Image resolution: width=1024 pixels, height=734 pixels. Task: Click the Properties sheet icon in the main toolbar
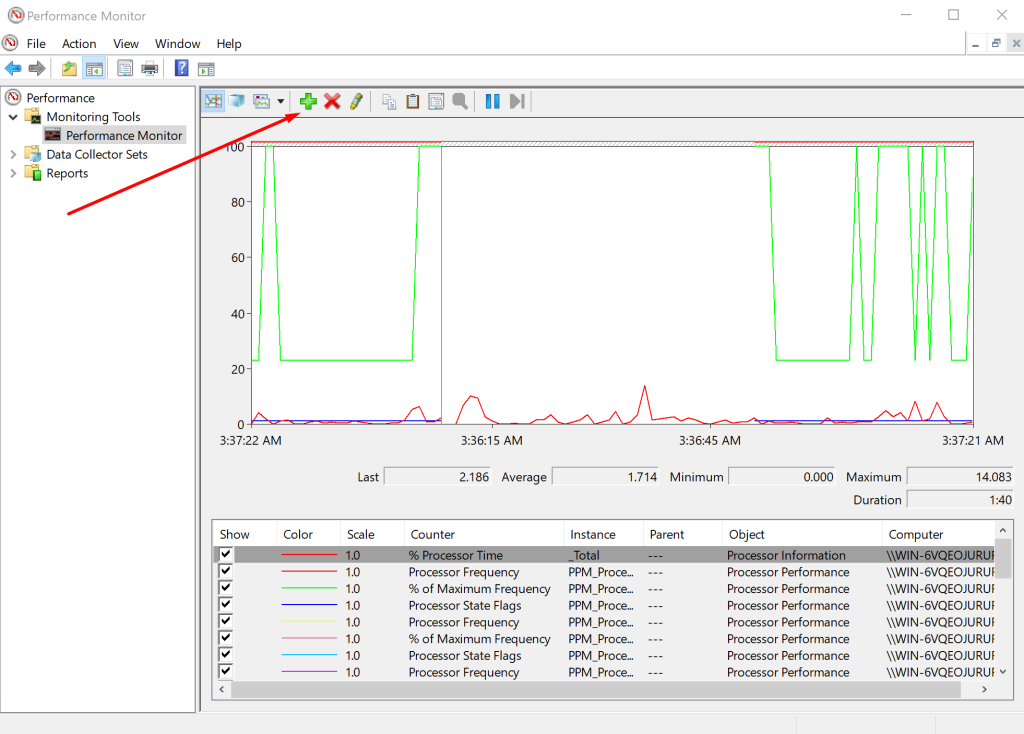click(125, 68)
